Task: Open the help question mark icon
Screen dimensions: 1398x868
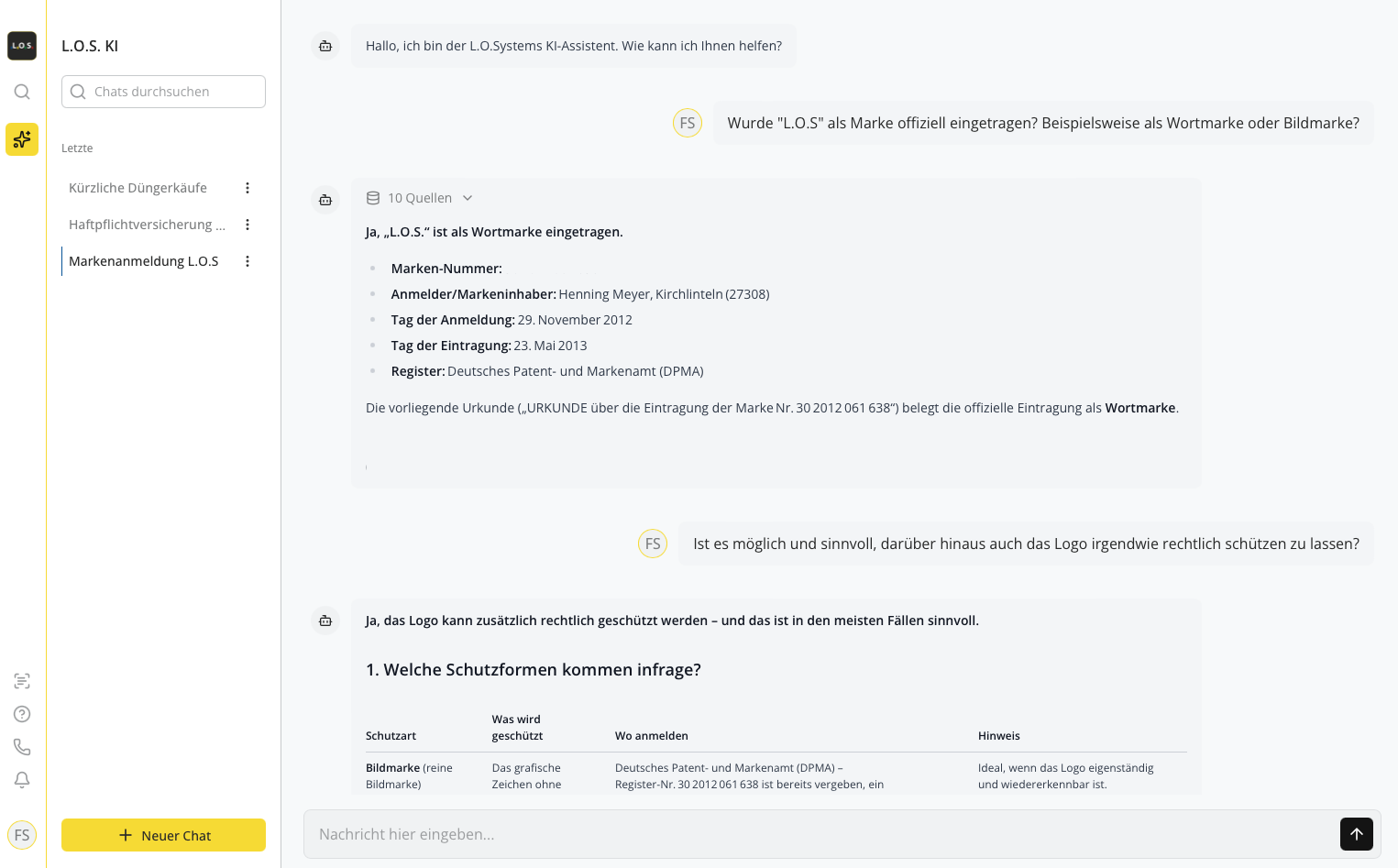Action: [x=22, y=714]
